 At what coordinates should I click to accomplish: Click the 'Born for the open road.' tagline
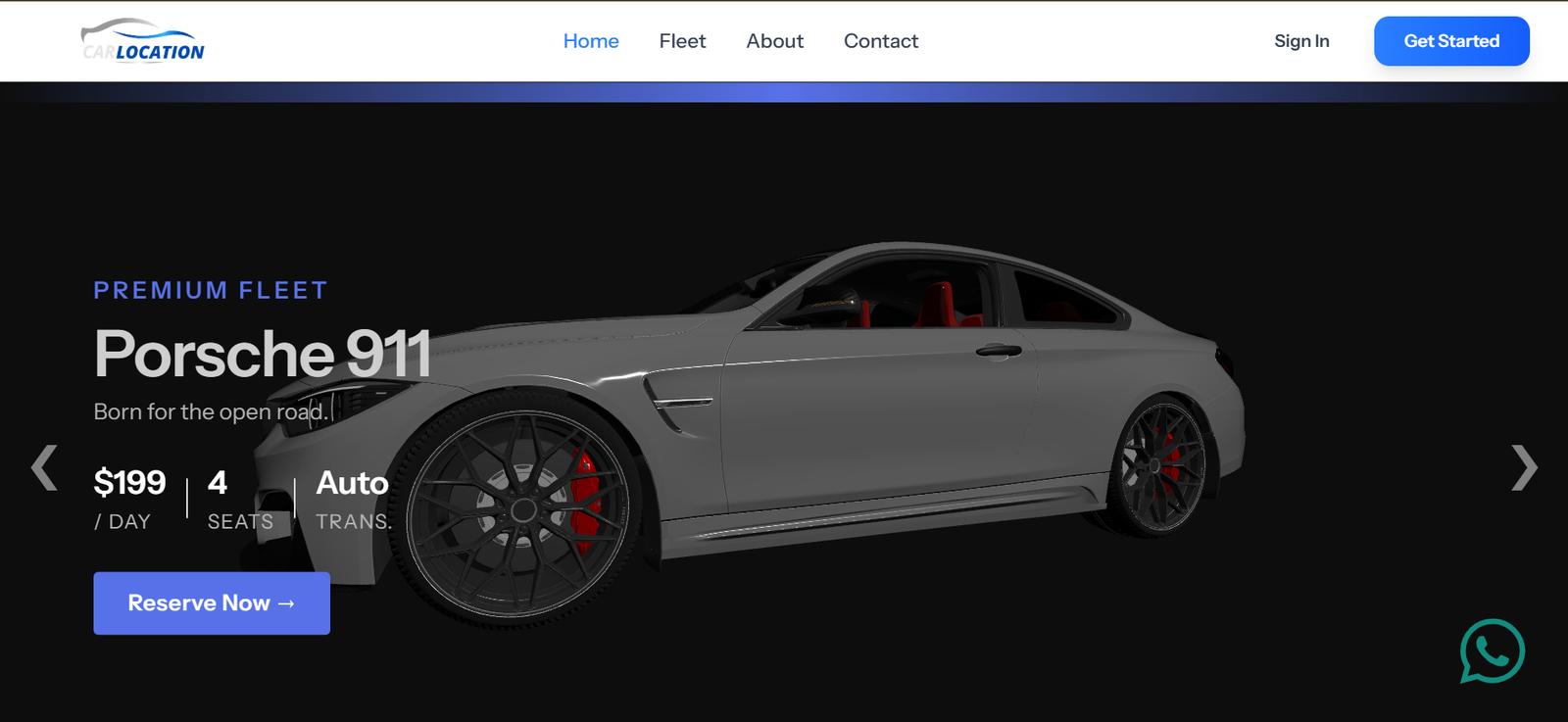coord(211,412)
